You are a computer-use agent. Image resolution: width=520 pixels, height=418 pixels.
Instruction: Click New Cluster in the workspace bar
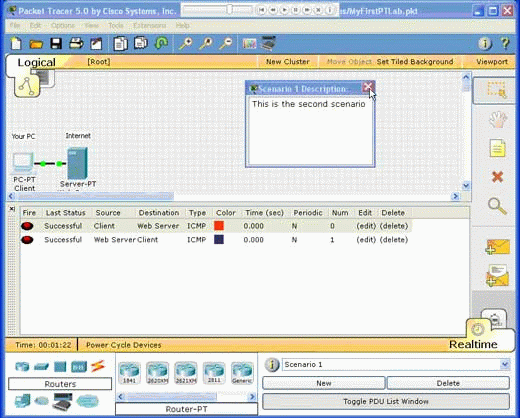pyautogui.click(x=288, y=62)
